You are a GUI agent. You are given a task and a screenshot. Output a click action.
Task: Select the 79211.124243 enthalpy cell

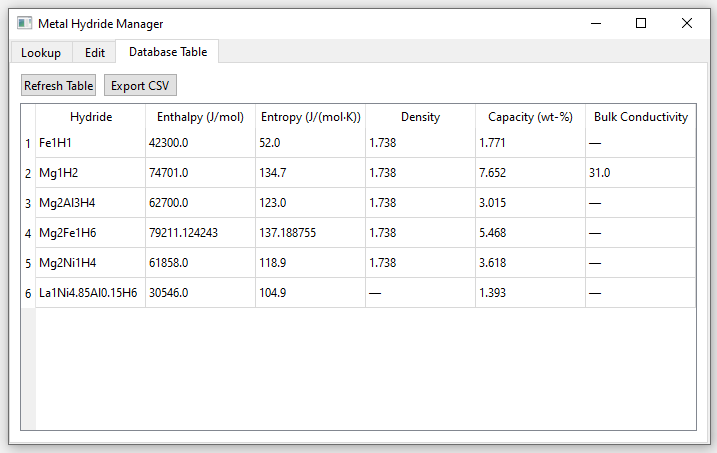(x=200, y=233)
